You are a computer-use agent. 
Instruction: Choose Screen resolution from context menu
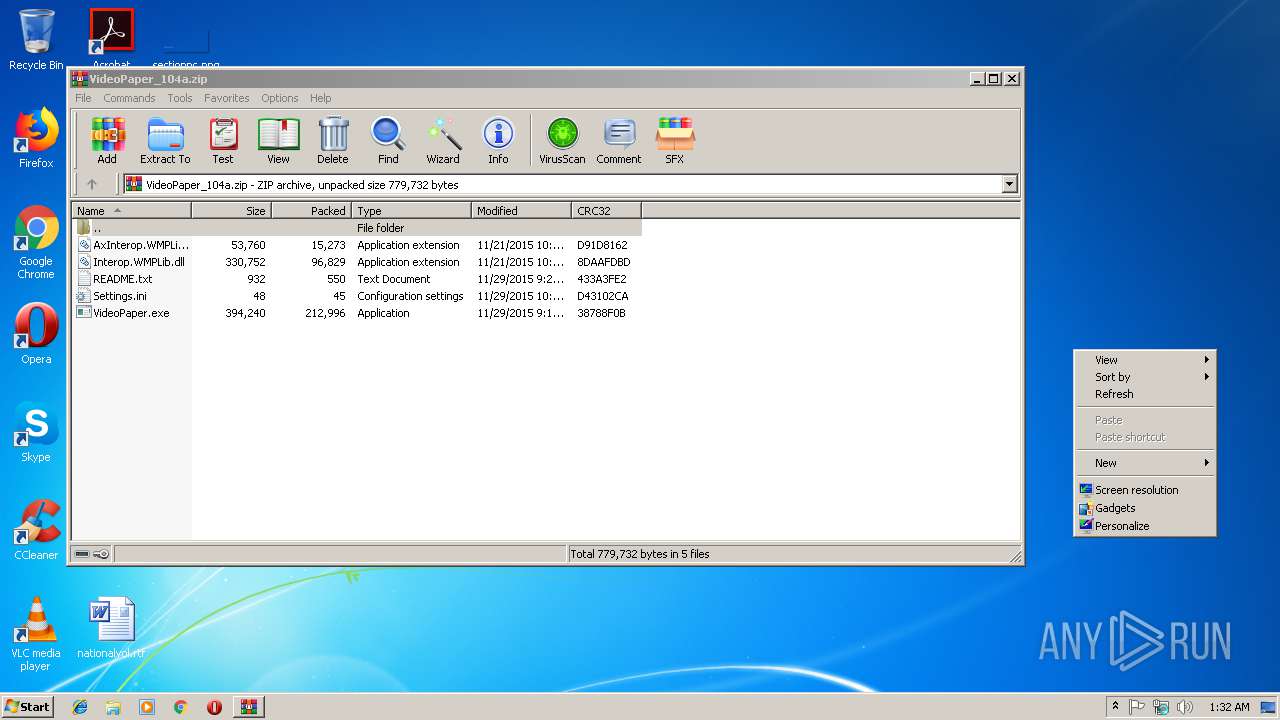tap(1145, 490)
